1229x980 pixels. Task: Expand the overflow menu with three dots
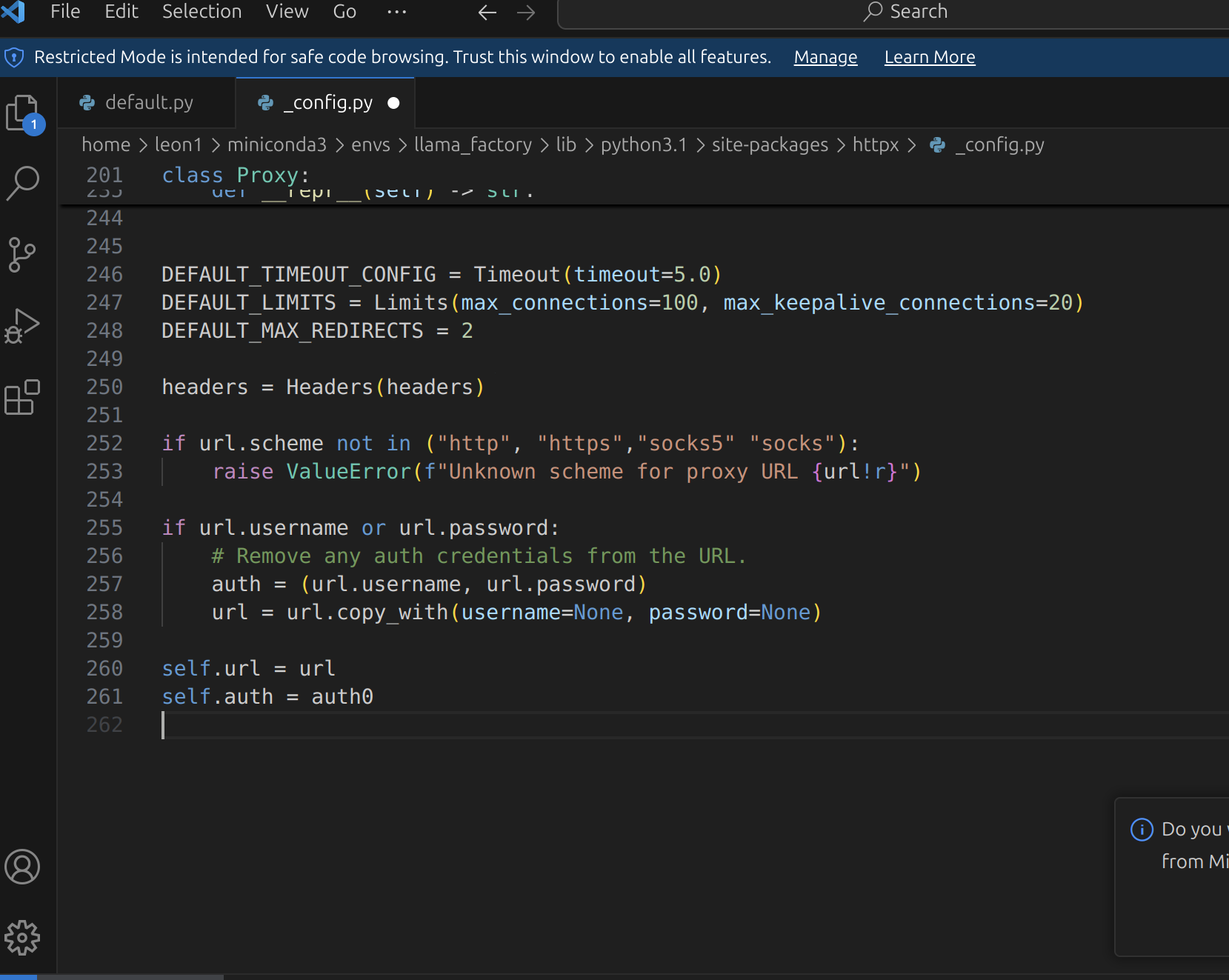tap(396, 12)
